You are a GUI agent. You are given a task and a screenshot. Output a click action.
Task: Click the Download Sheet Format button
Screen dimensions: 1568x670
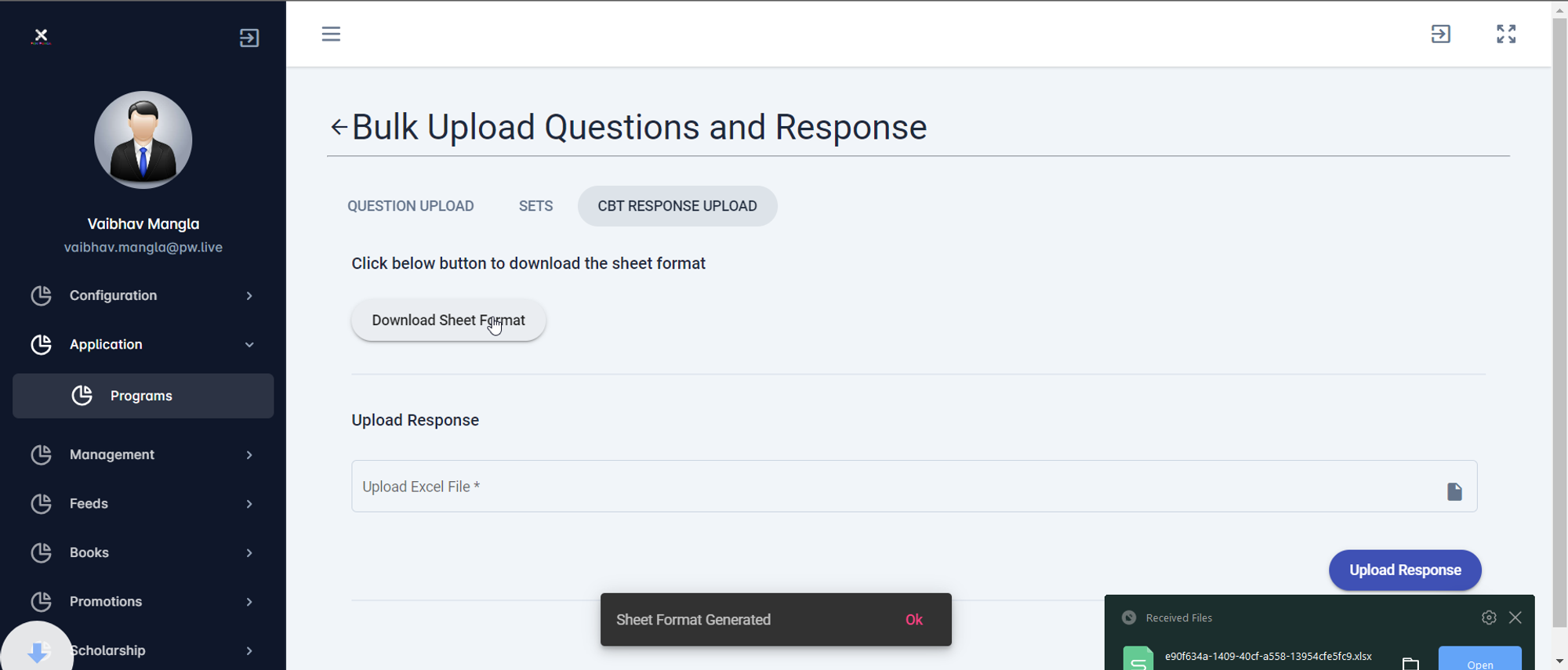coord(448,321)
